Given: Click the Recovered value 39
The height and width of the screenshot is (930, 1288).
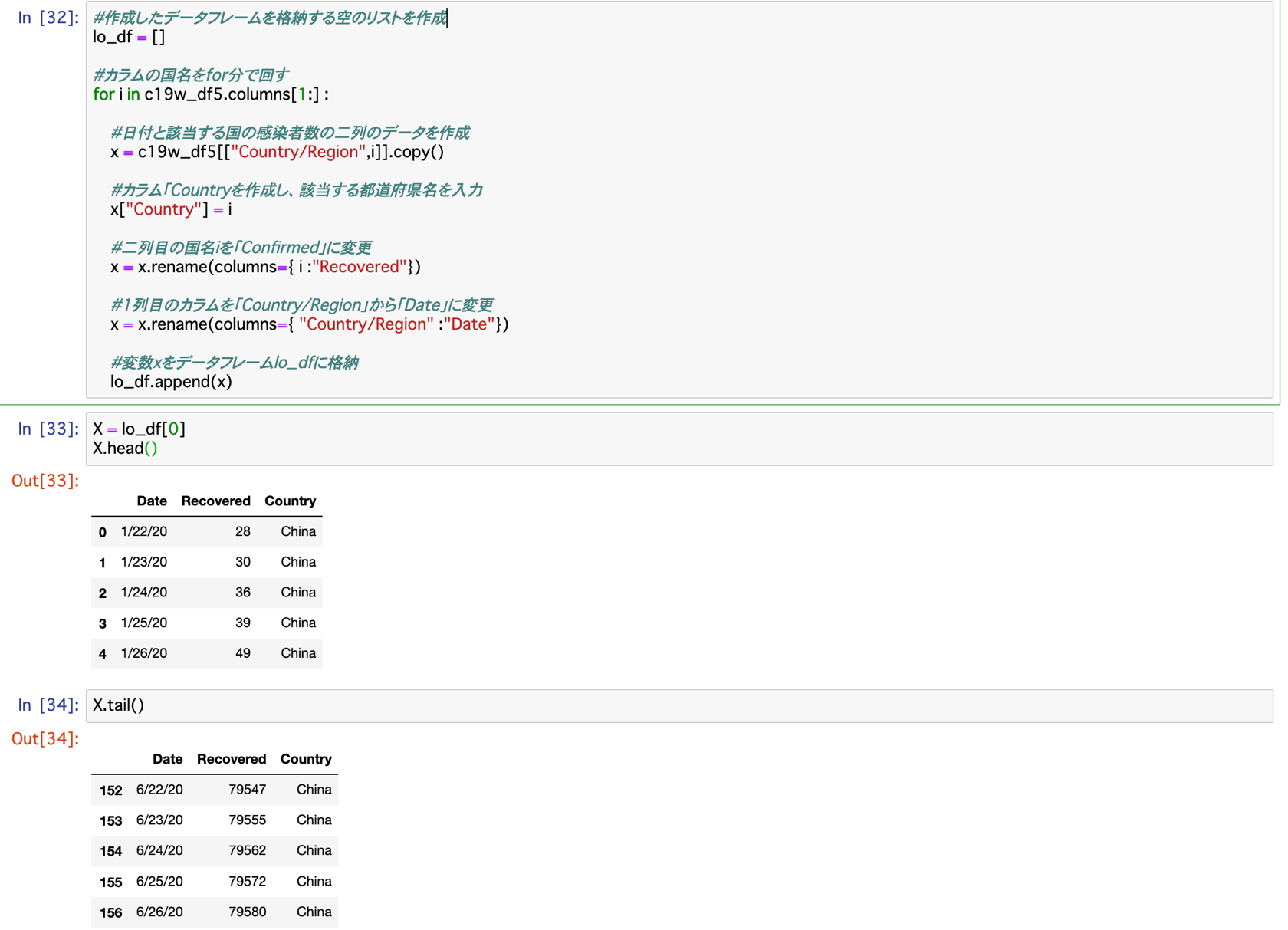Looking at the screenshot, I should 243,623.
